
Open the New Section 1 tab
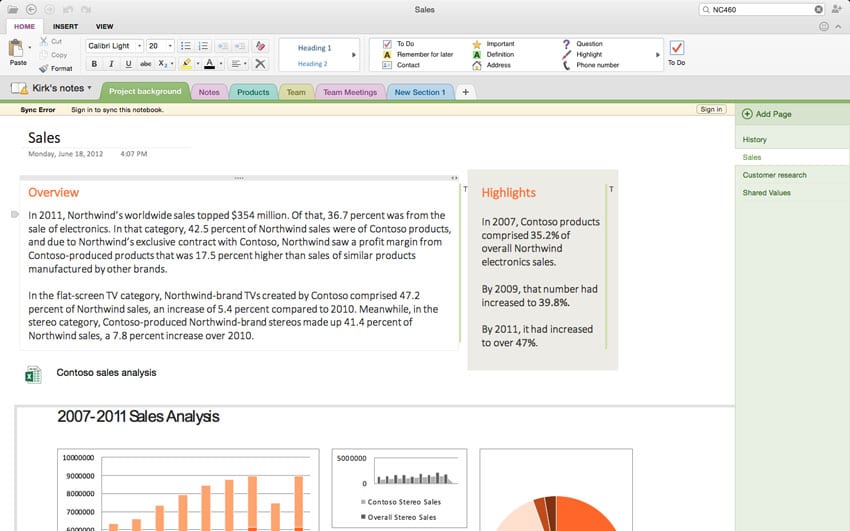tap(420, 92)
